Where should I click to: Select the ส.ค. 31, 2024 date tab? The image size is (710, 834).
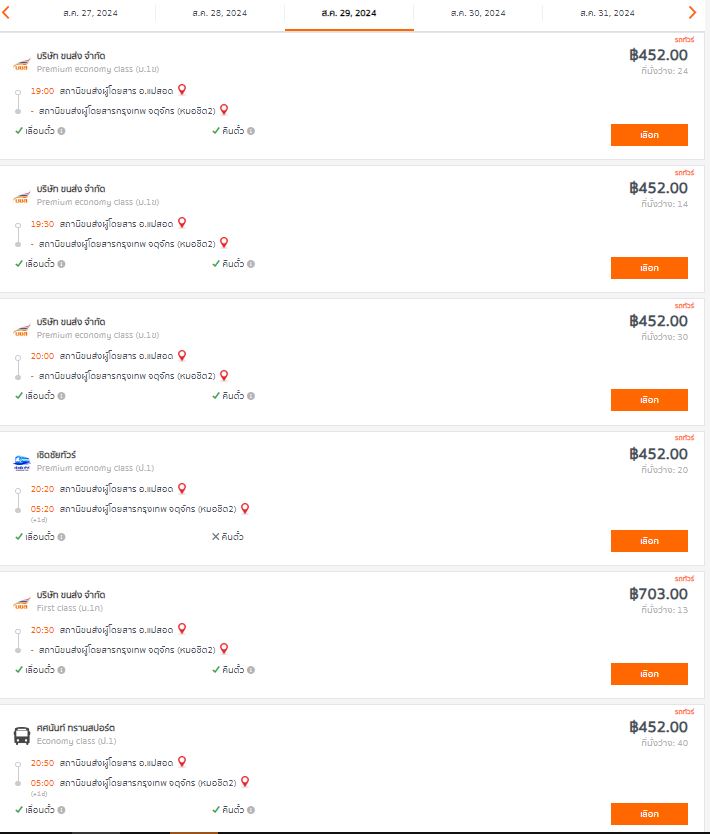607,13
